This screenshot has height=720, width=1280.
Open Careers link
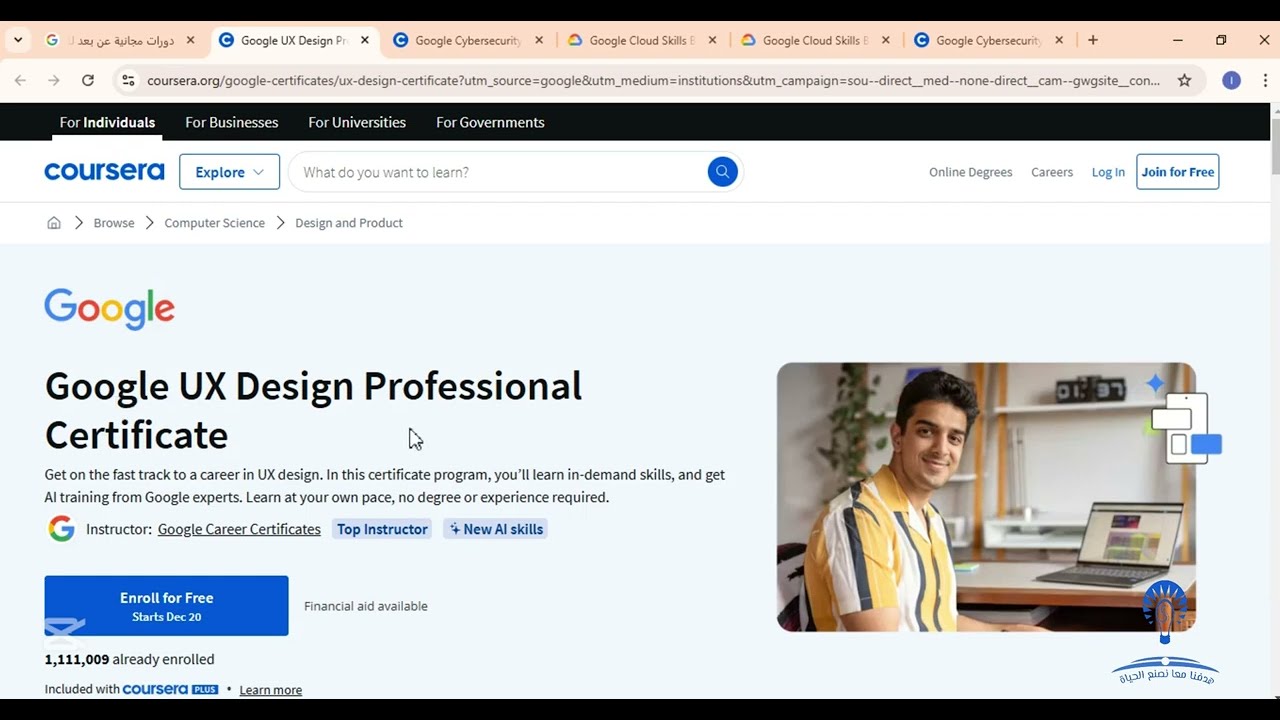[x=1052, y=172]
